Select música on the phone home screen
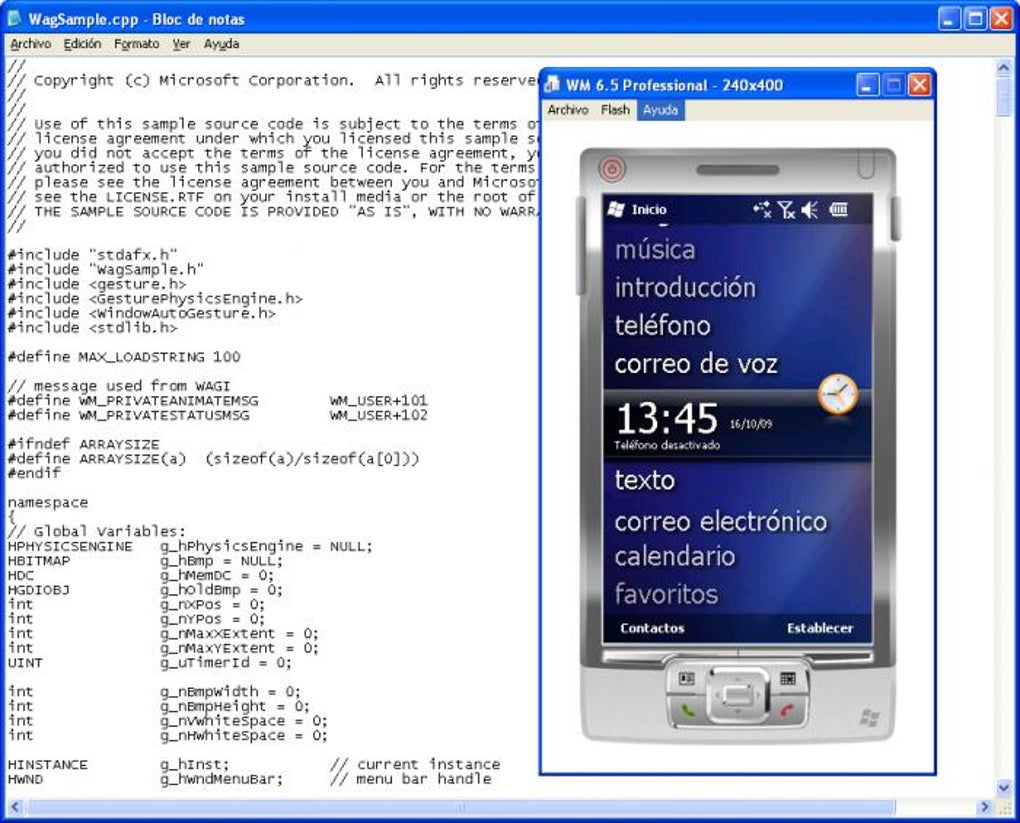The image size is (1020, 823). click(x=655, y=250)
